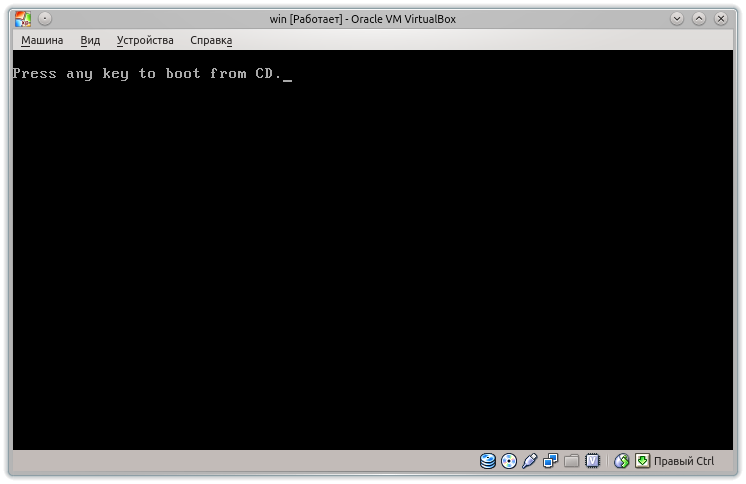Maximize the VirtualBox window

[698, 19]
